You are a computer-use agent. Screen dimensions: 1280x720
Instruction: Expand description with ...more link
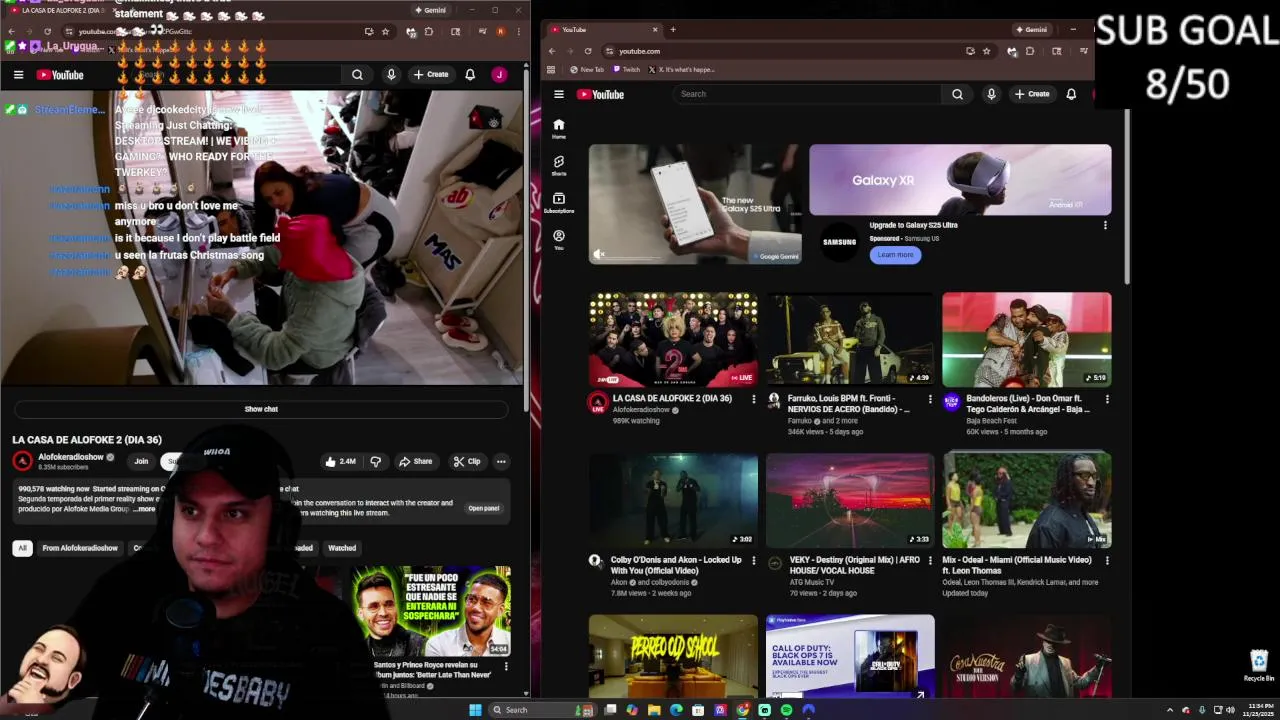[145, 509]
